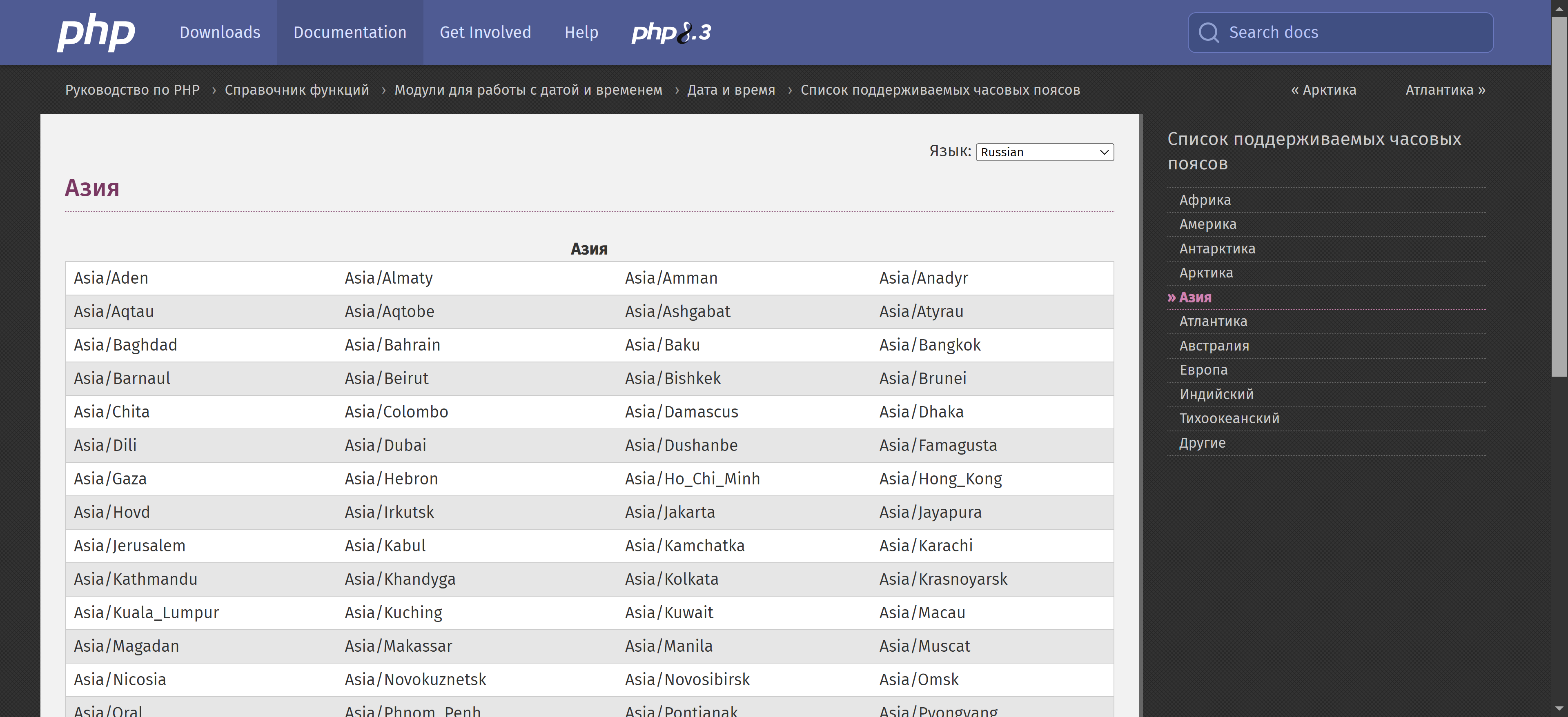Screen dimensions: 1568x717
Task: Focus the Search docs input field
Action: [x=1340, y=32]
